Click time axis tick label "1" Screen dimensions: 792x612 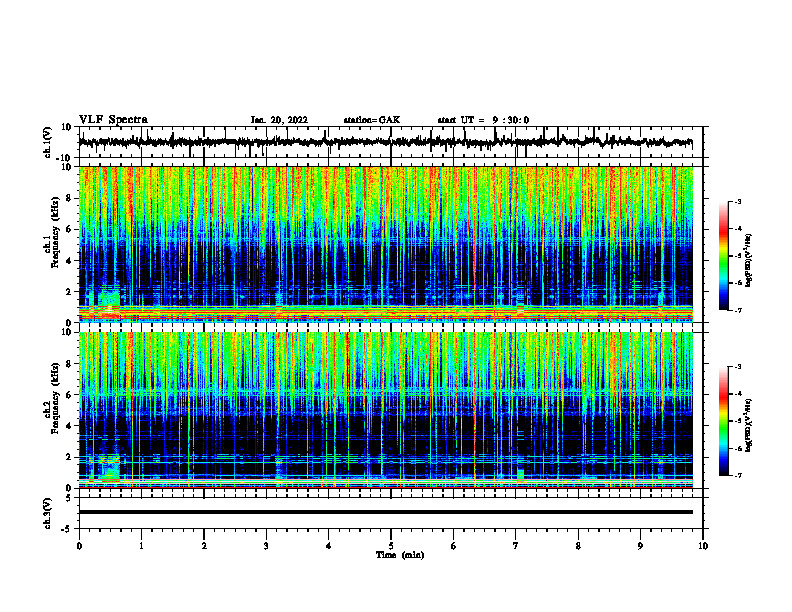tap(141, 546)
